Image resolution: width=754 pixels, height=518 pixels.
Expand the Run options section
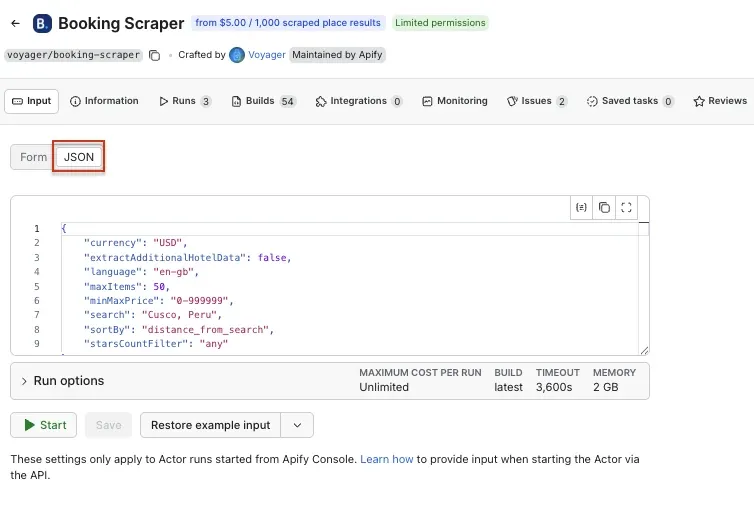(63, 381)
